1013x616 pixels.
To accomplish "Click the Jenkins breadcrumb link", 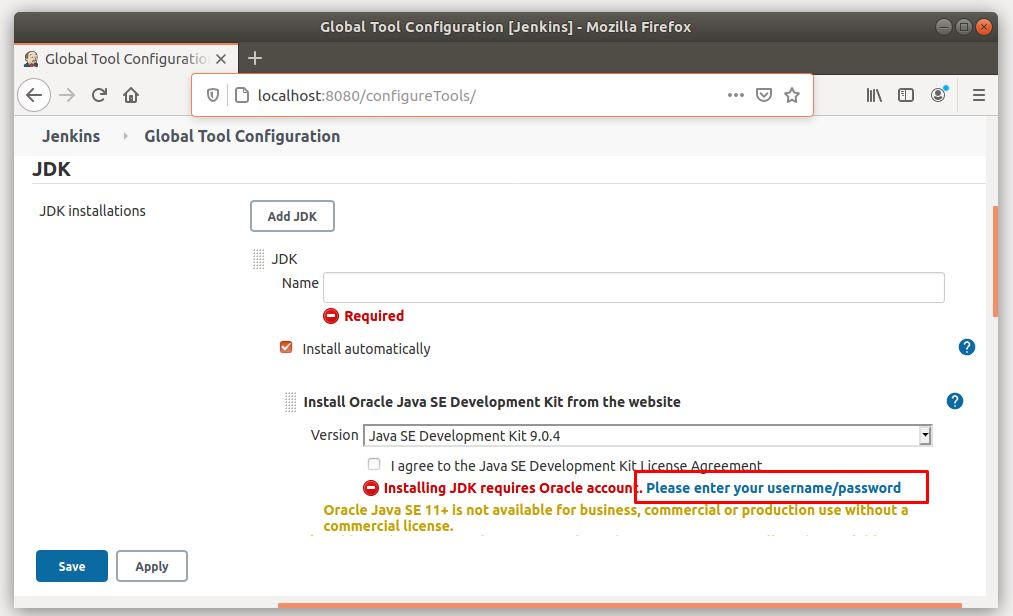I will (71, 135).
